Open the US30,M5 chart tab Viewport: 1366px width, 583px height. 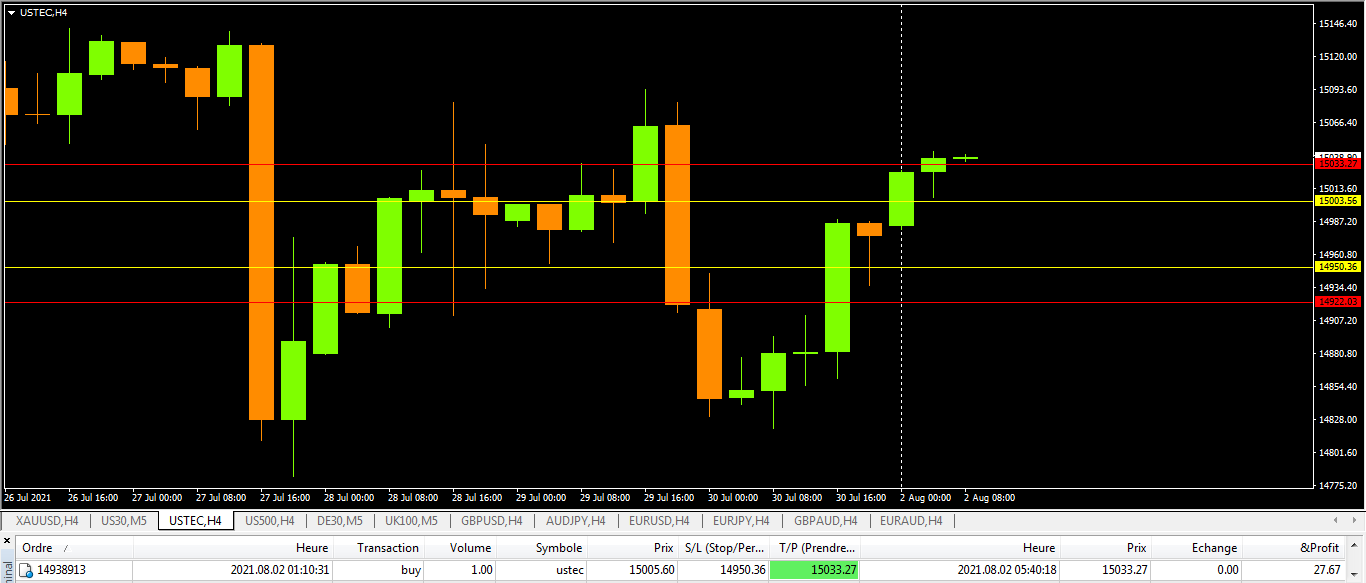pyautogui.click(x=124, y=521)
